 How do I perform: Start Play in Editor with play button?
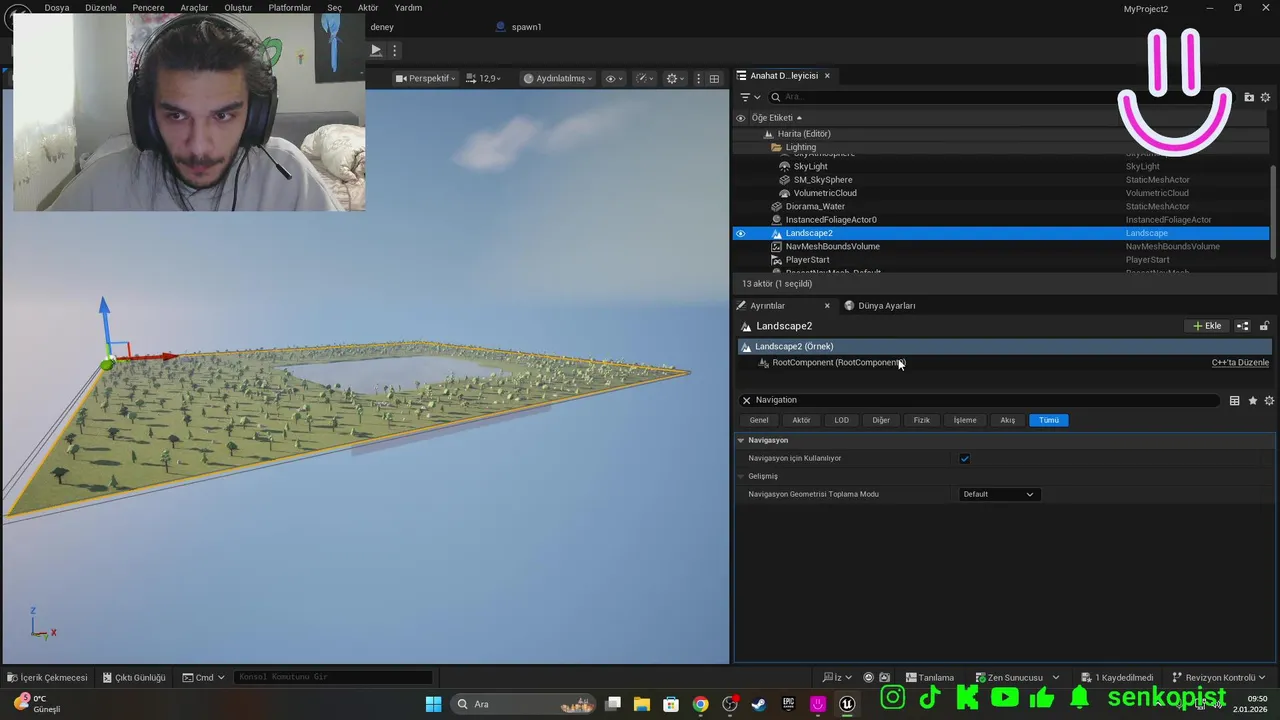point(376,50)
